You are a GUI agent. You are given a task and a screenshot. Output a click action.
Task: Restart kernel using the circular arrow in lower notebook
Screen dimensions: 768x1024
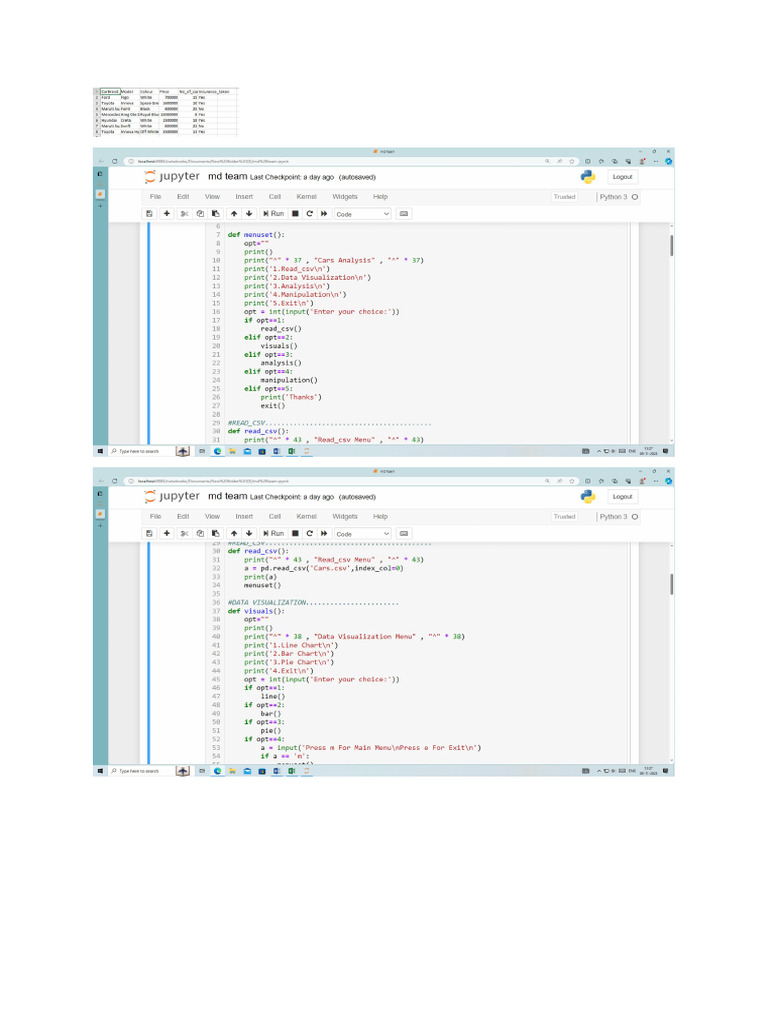(310, 534)
